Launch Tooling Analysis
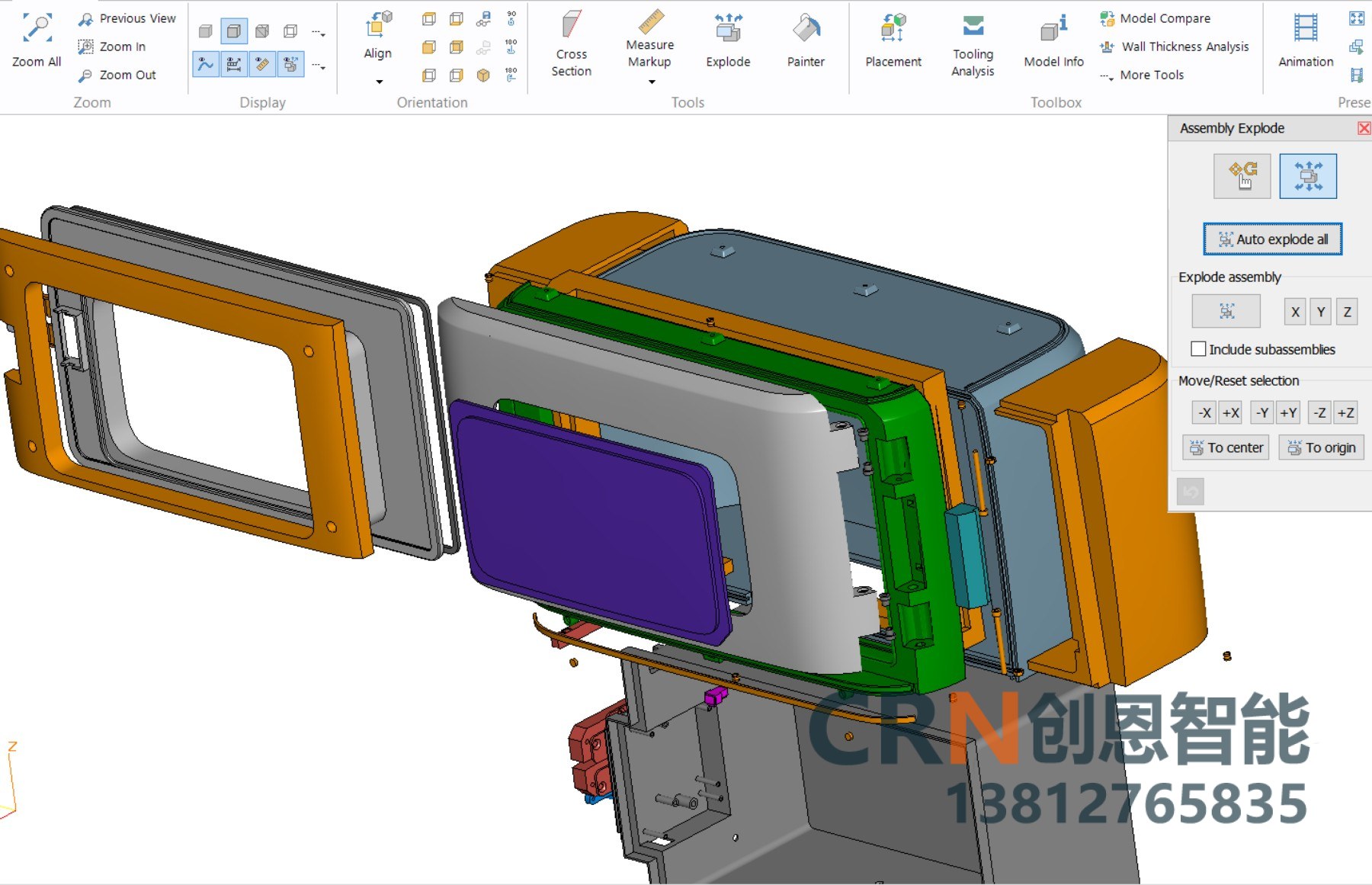This screenshot has height=885, width=1372. [x=973, y=46]
